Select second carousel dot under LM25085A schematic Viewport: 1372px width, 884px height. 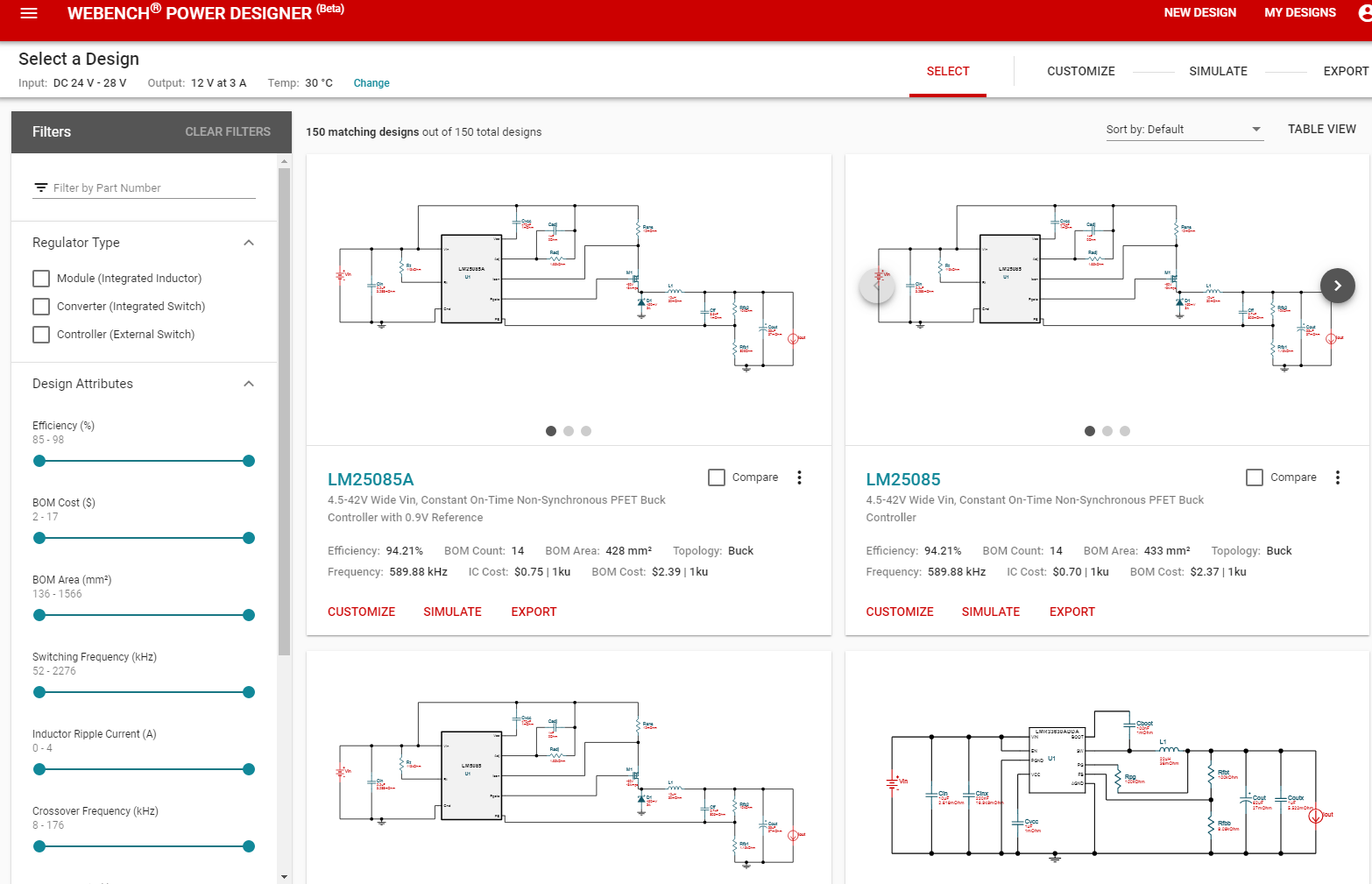pyautogui.click(x=569, y=431)
